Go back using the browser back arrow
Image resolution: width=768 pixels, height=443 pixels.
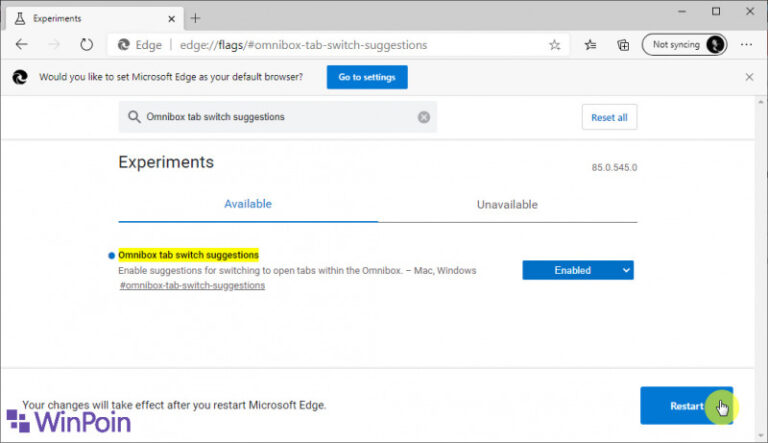[x=22, y=45]
